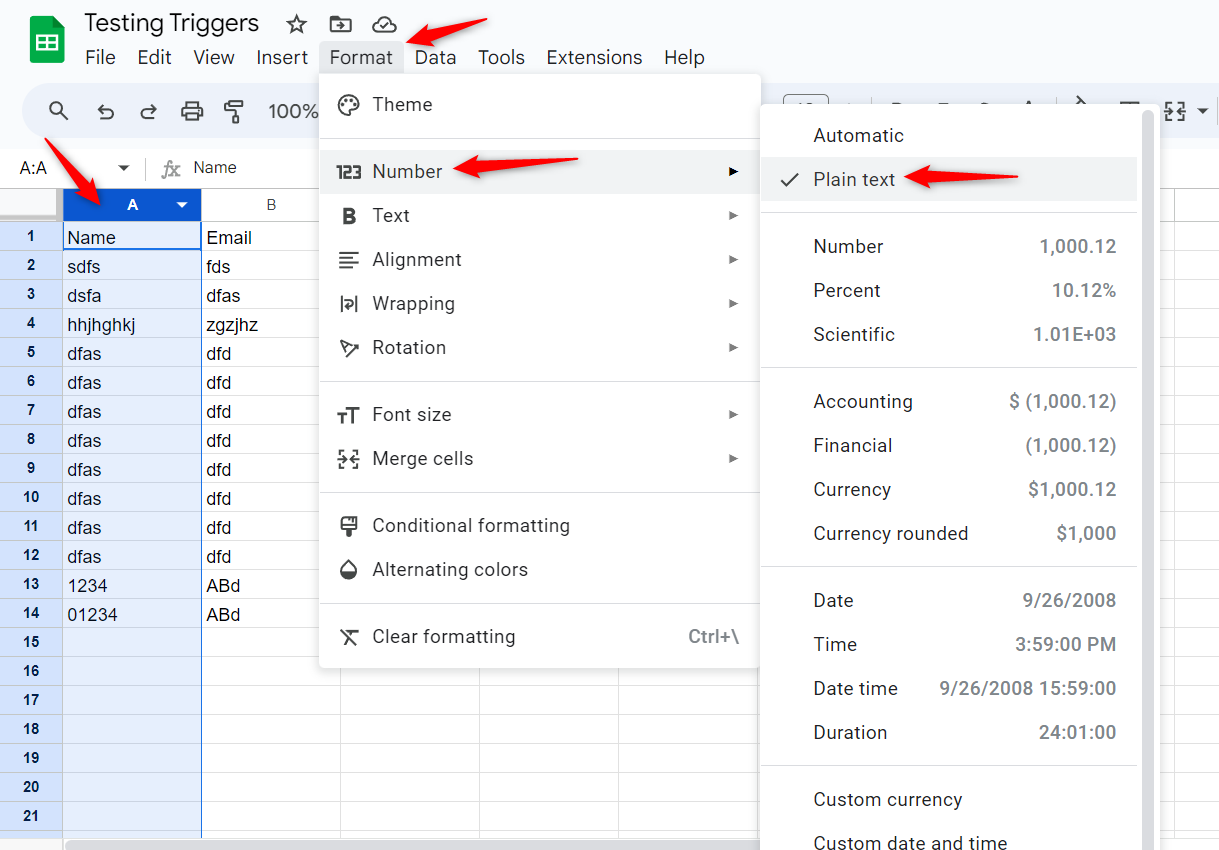The image size is (1219, 850).
Task: Open the Edit menu
Action: click(154, 57)
